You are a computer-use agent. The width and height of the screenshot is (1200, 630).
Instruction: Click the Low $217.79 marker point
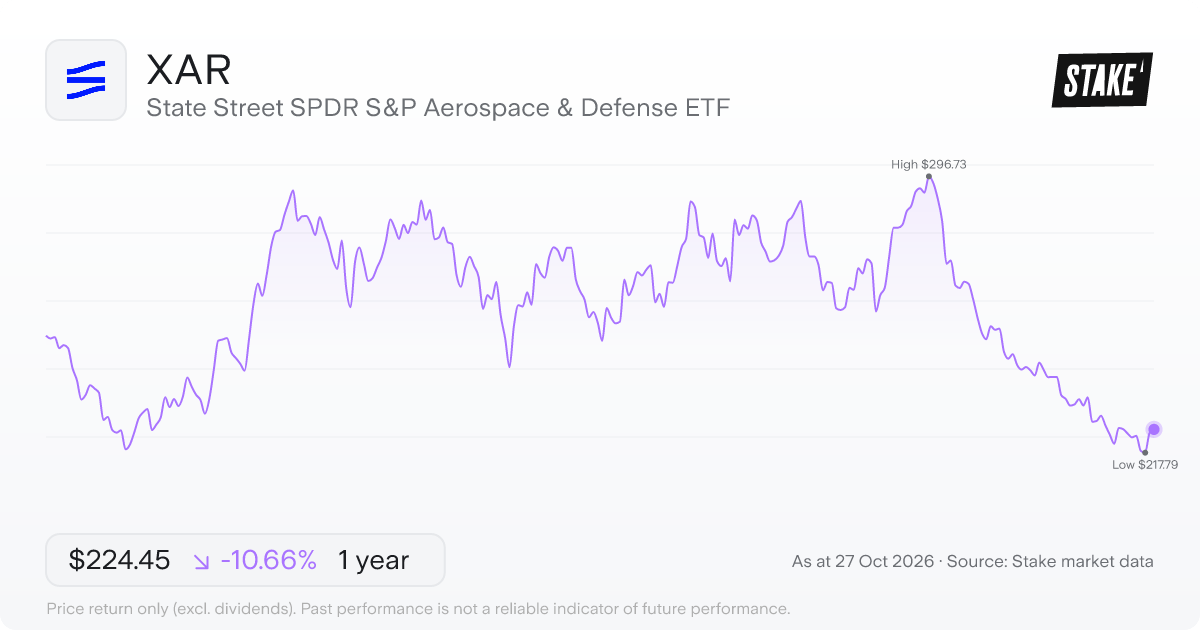point(1145,453)
